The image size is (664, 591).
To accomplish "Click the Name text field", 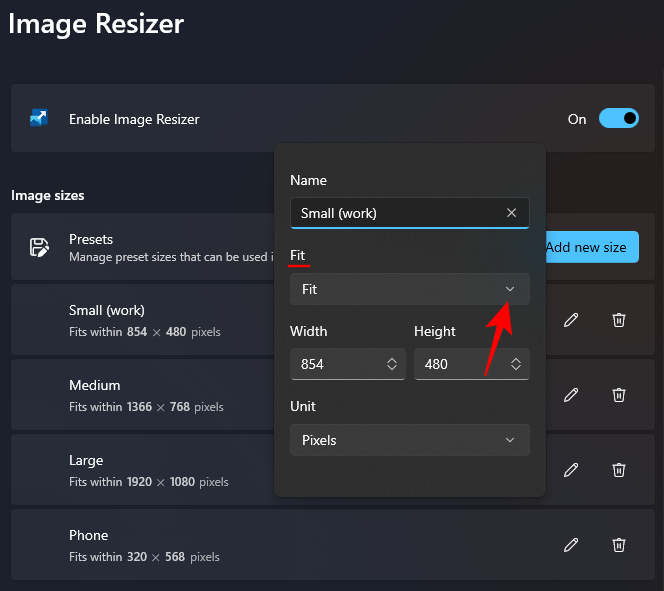I will point(395,213).
